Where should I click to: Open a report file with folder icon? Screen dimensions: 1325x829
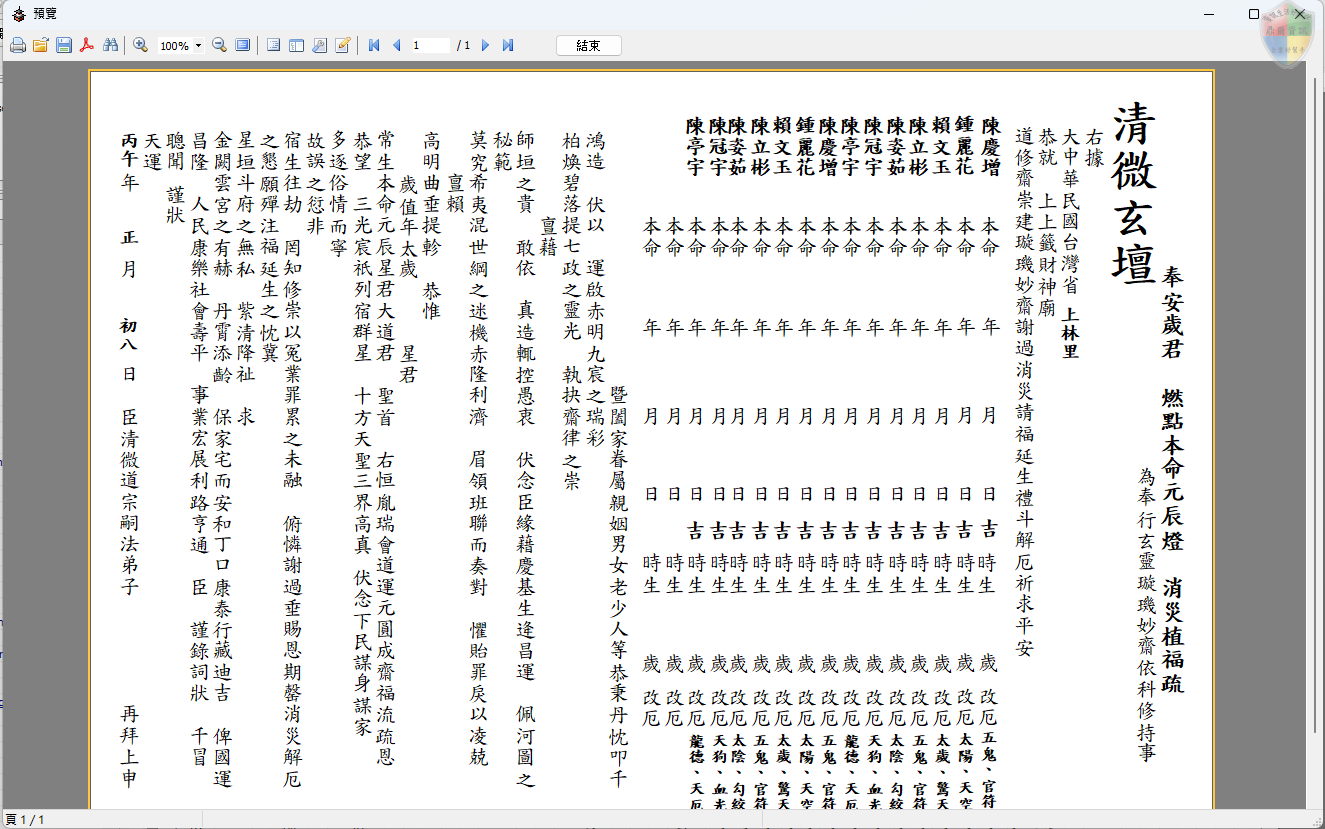pos(41,46)
